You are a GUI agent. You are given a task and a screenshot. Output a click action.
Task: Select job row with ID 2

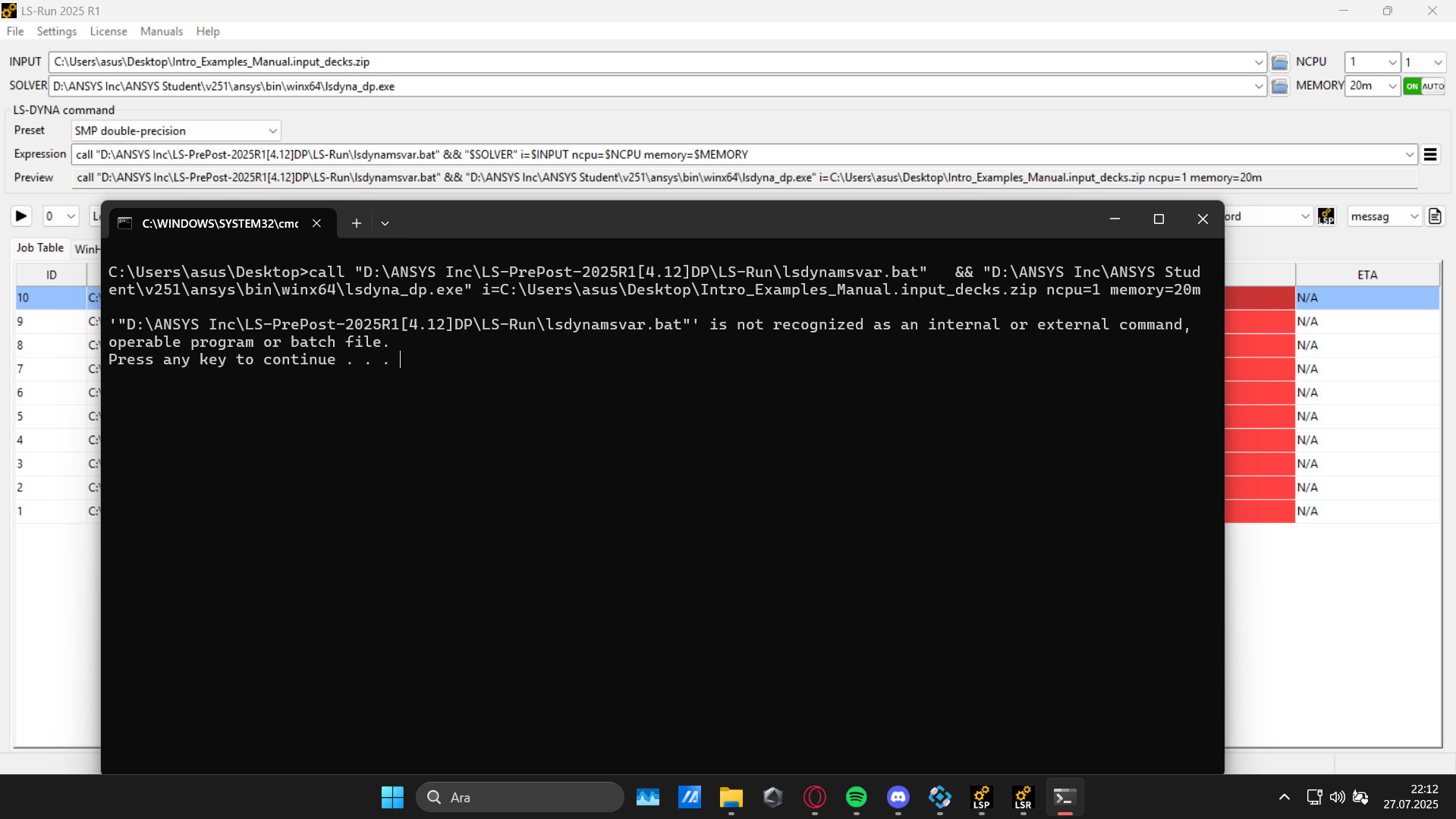tap(51, 487)
